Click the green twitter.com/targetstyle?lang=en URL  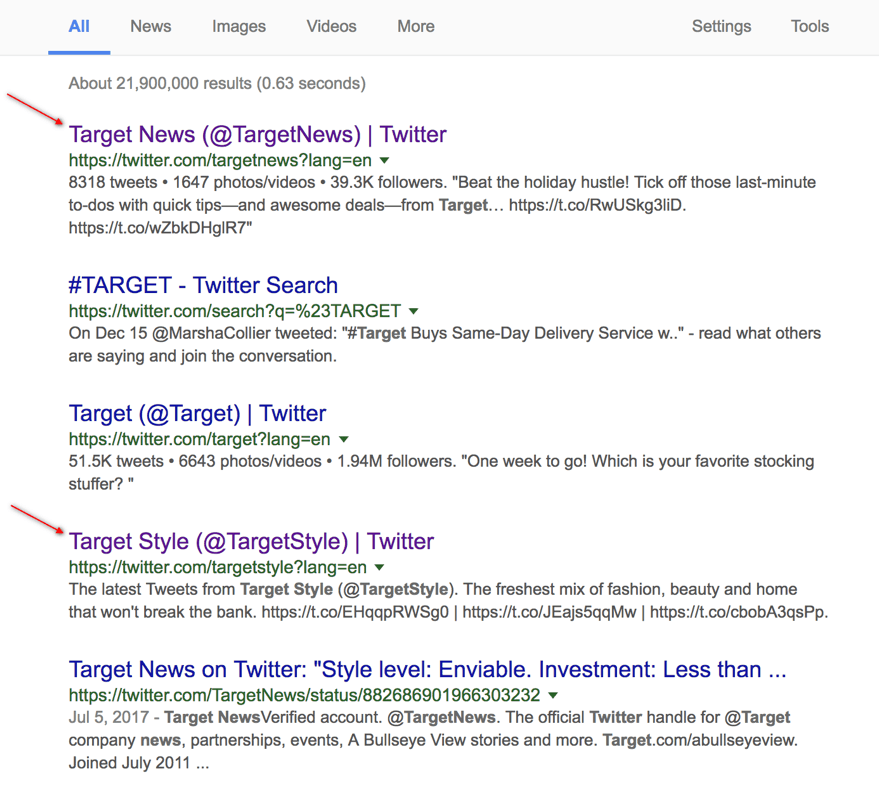[x=218, y=567]
